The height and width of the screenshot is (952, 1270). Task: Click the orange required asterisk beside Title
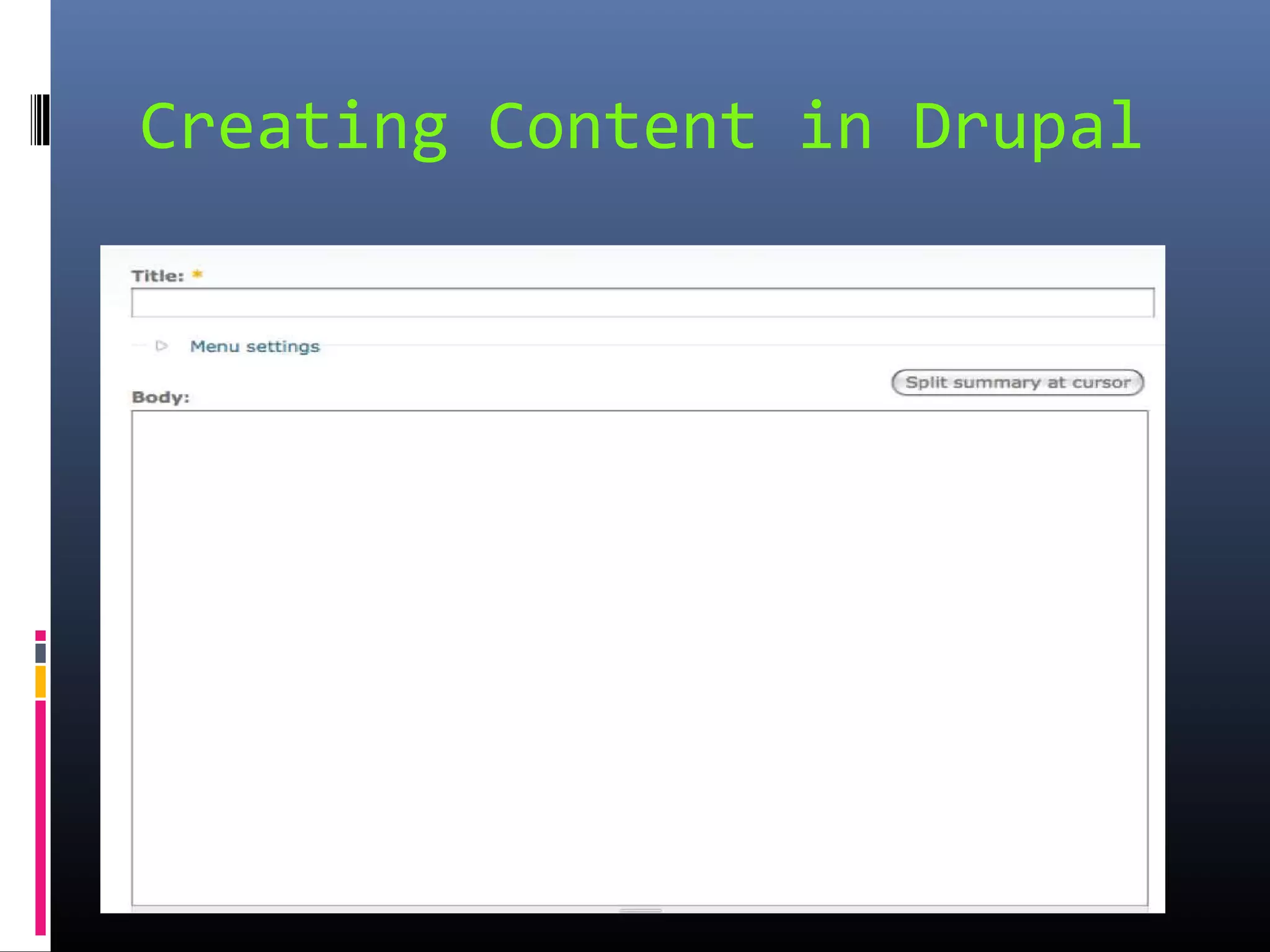coord(197,274)
